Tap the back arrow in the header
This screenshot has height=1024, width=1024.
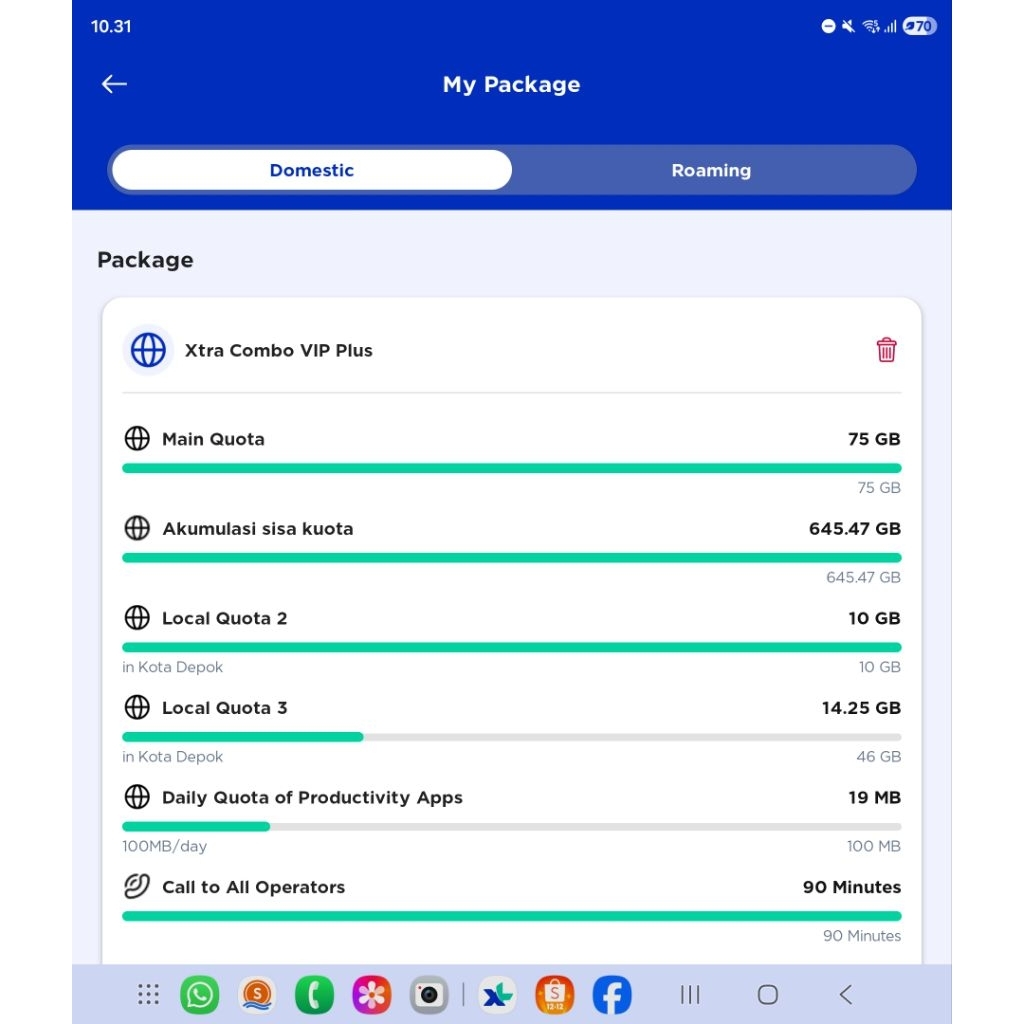point(114,85)
